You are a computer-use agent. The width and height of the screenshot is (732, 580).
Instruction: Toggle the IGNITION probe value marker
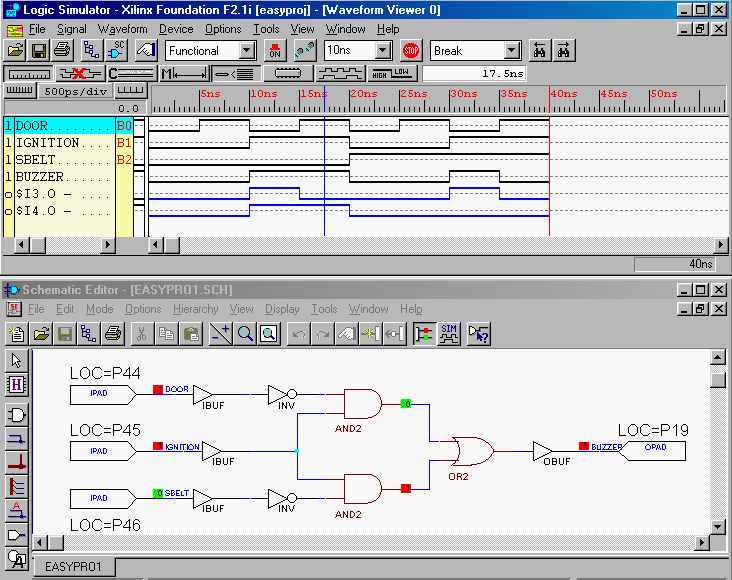(157, 446)
